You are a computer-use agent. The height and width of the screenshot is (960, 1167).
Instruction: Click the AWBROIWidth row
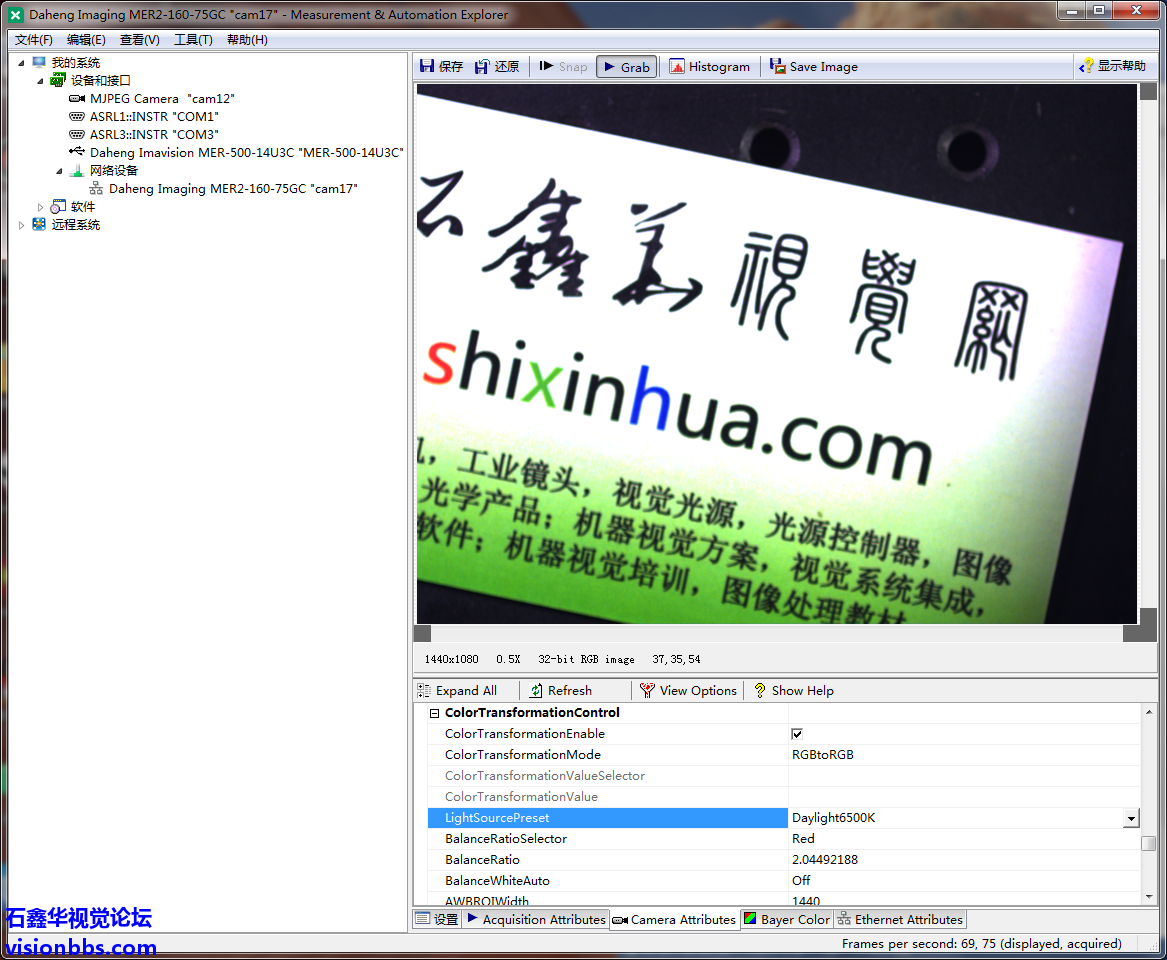(783, 899)
